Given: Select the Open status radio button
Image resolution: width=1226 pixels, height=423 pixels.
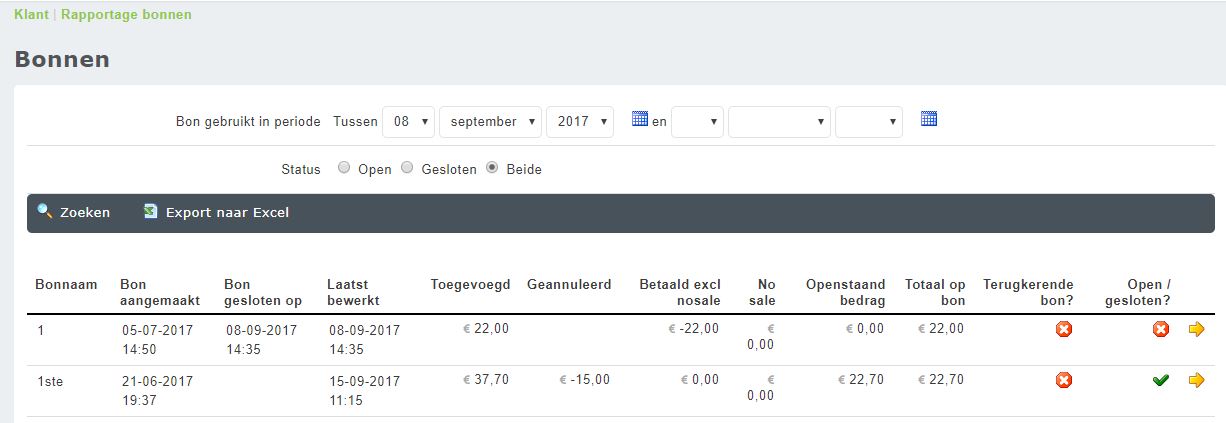Looking at the screenshot, I should point(344,168).
